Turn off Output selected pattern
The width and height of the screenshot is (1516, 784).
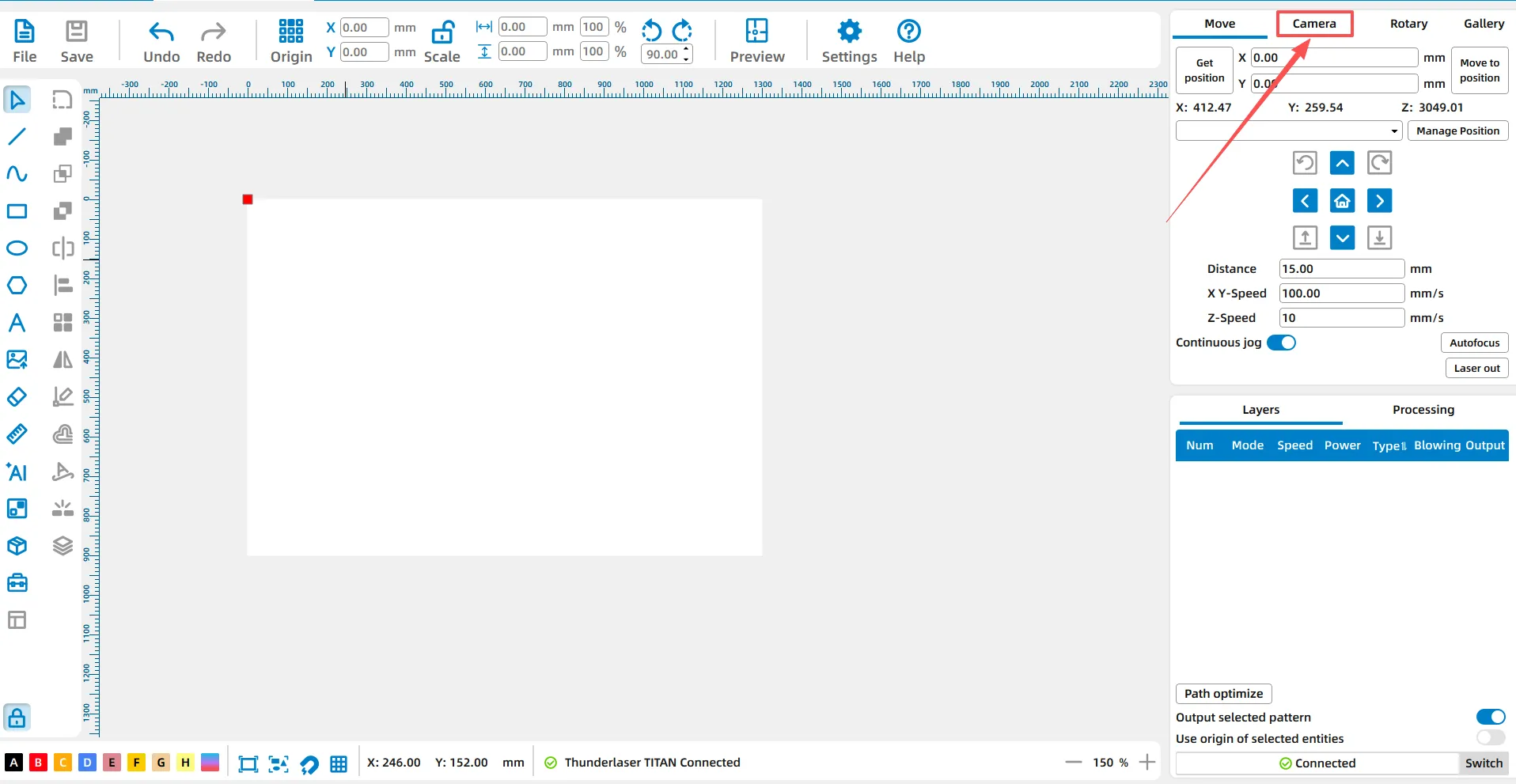pos(1490,717)
